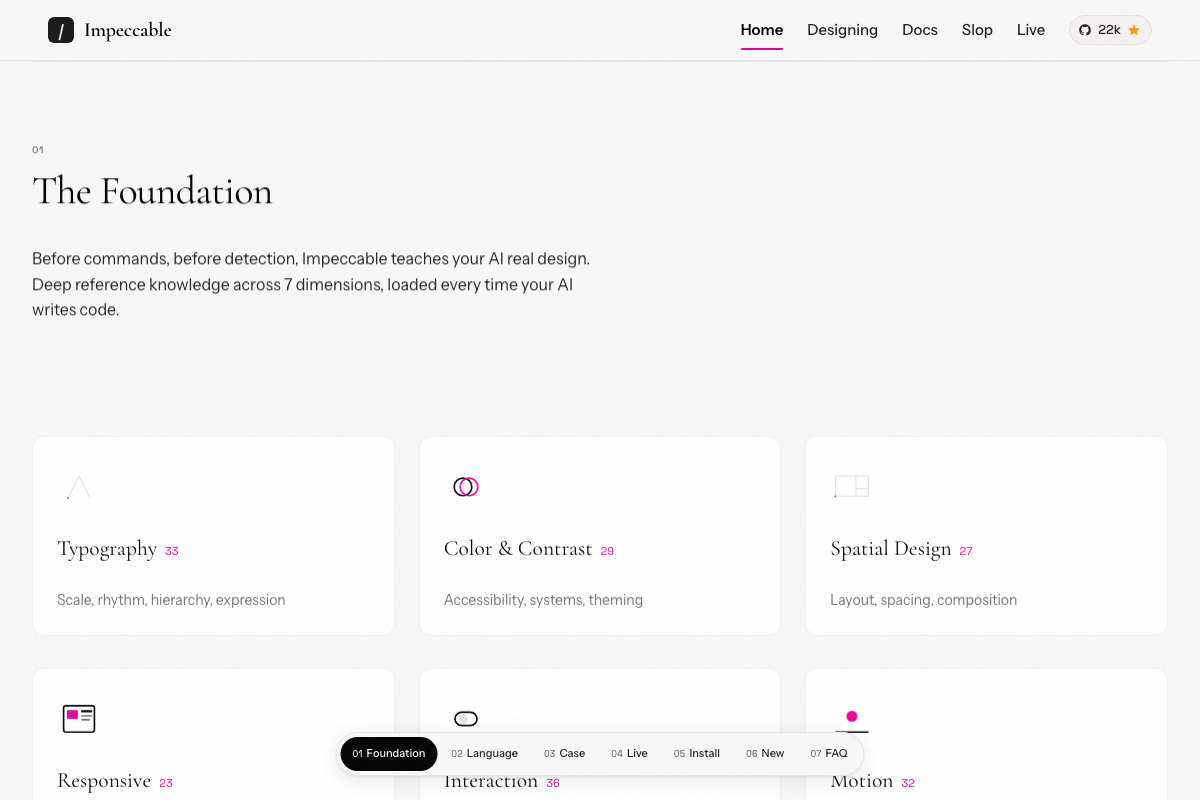Open the Designing nav item

(843, 30)
